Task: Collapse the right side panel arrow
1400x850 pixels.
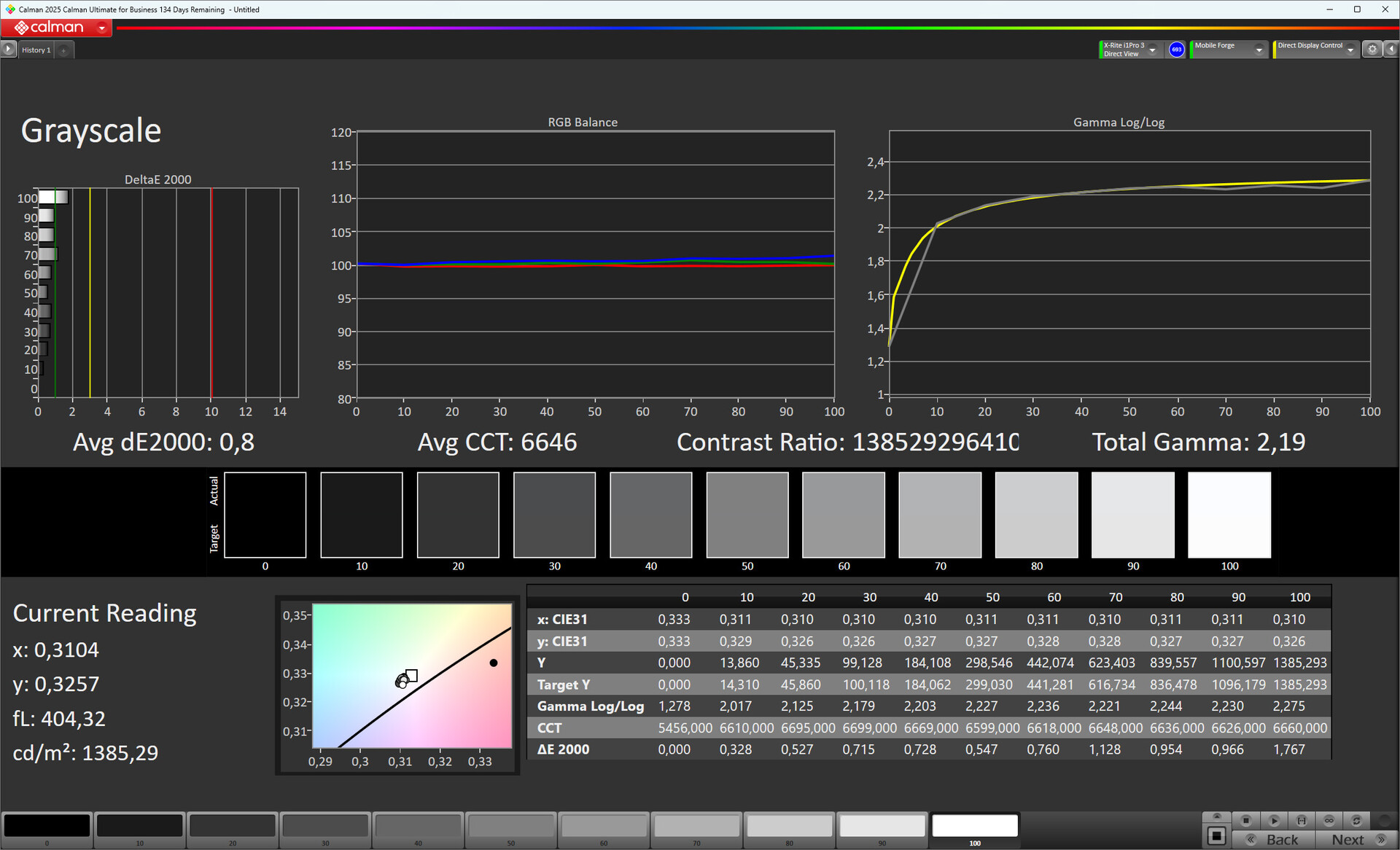Action: pos(1391,49)
